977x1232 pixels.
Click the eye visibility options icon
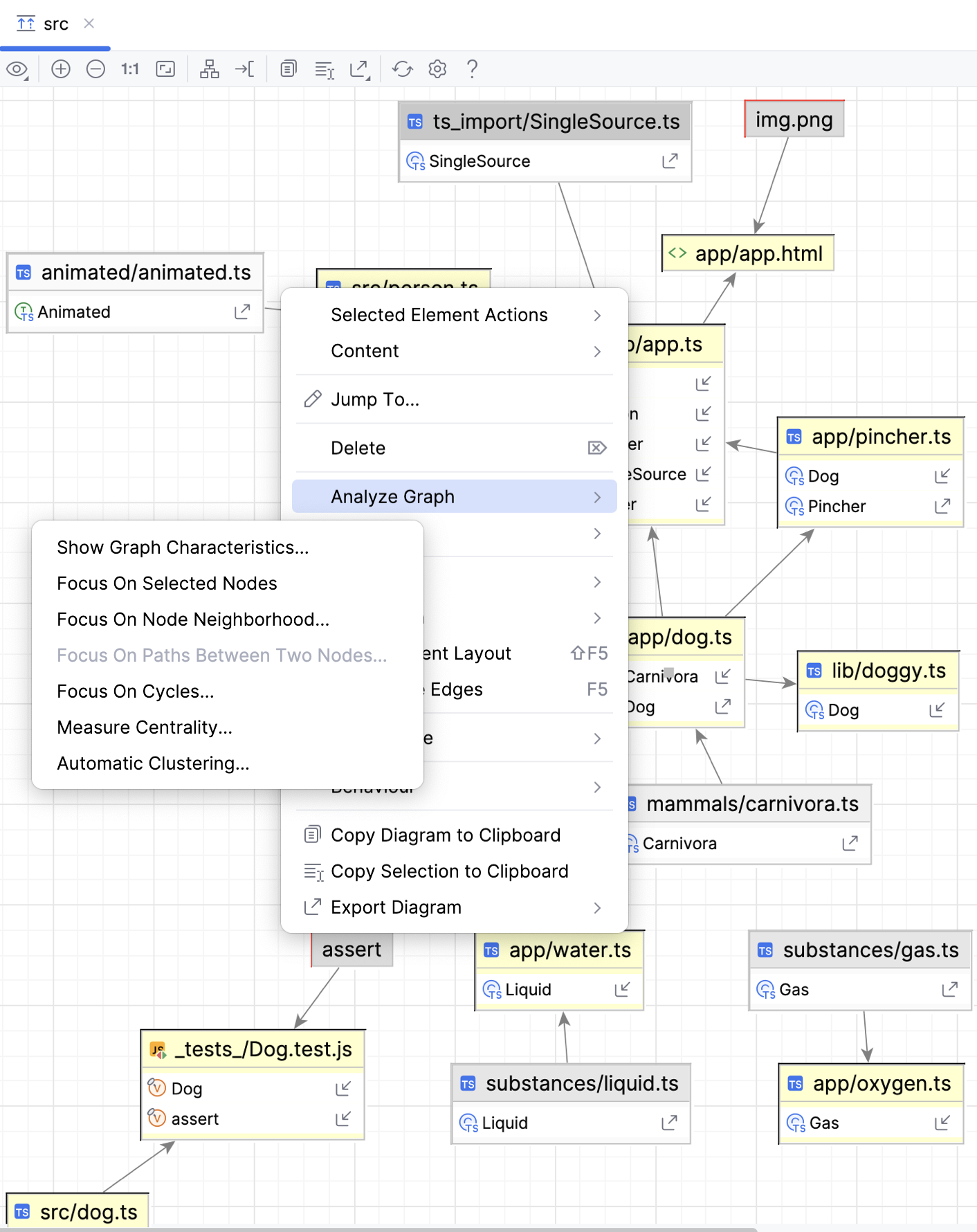pyautogui.click(x=17, y=69)
